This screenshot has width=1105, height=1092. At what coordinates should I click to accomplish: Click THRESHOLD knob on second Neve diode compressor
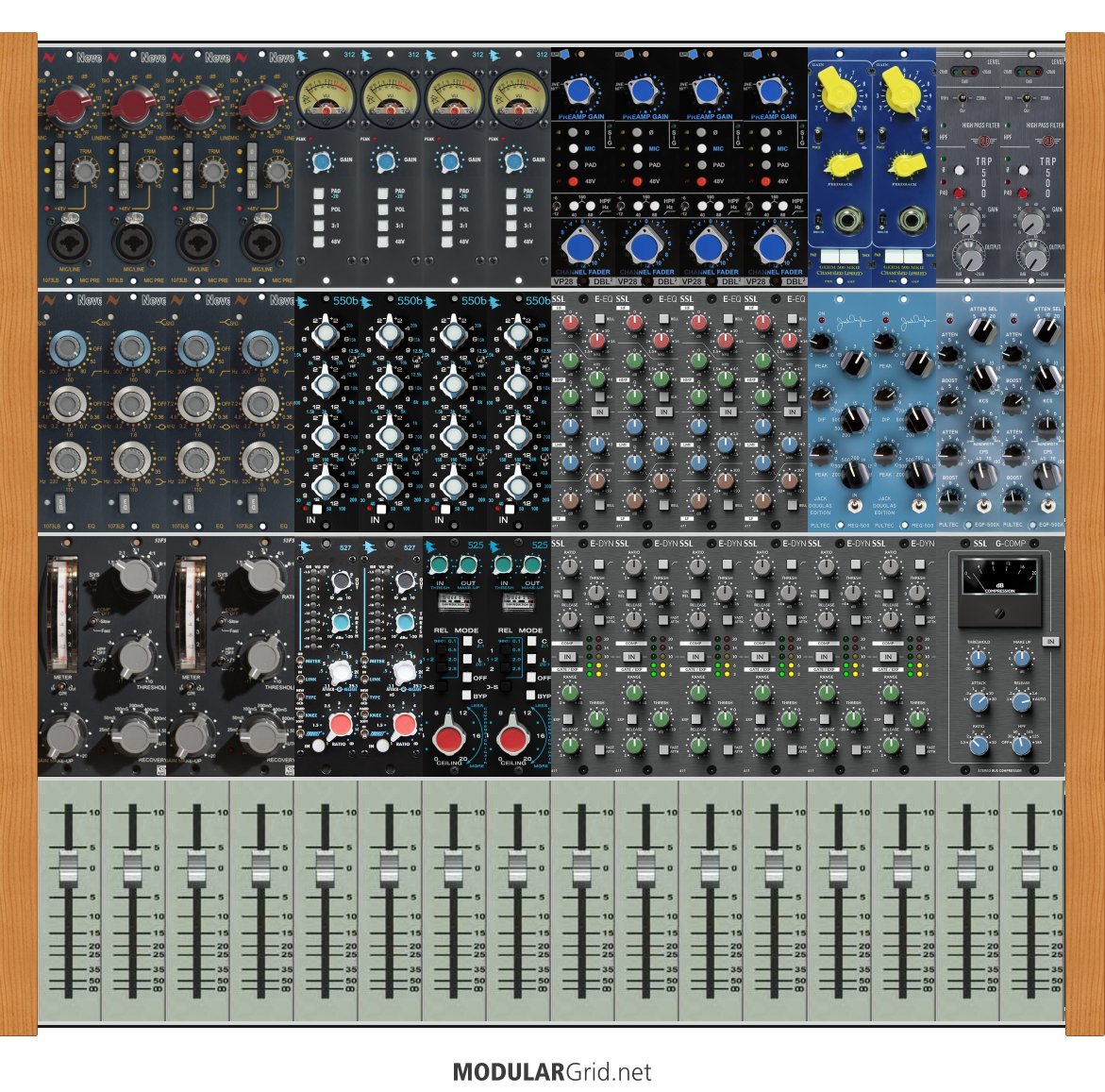[264, 655]
